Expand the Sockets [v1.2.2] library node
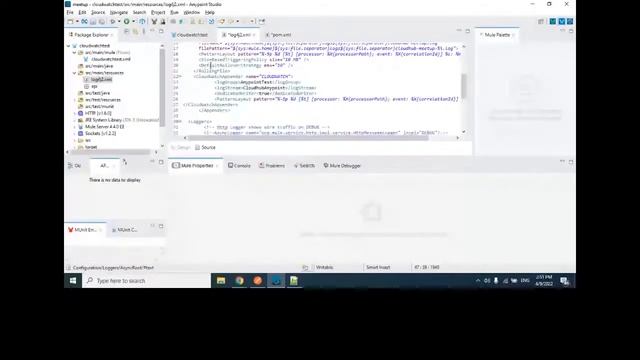Viewport: 640px width, 360px height. (75, 133)
